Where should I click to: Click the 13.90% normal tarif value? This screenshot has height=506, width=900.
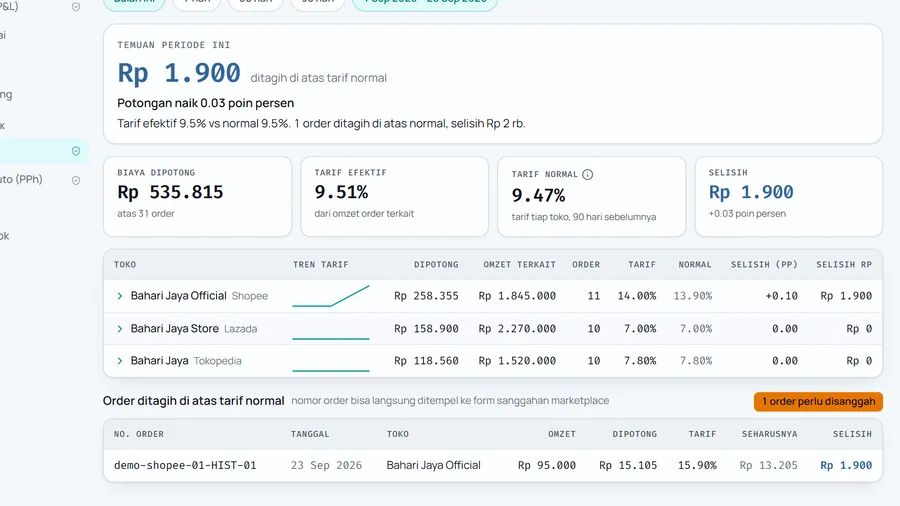pyautogui.click(x=693, y=296)
